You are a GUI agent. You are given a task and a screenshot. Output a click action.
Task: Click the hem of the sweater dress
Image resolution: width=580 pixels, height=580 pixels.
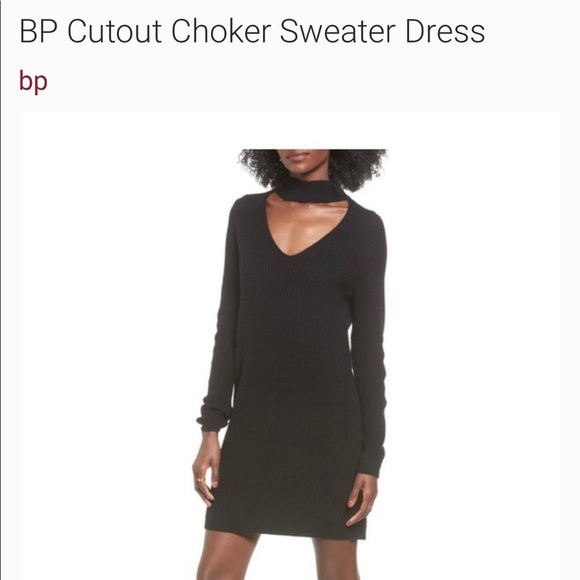pyautogui.click(x=285, y=530)
